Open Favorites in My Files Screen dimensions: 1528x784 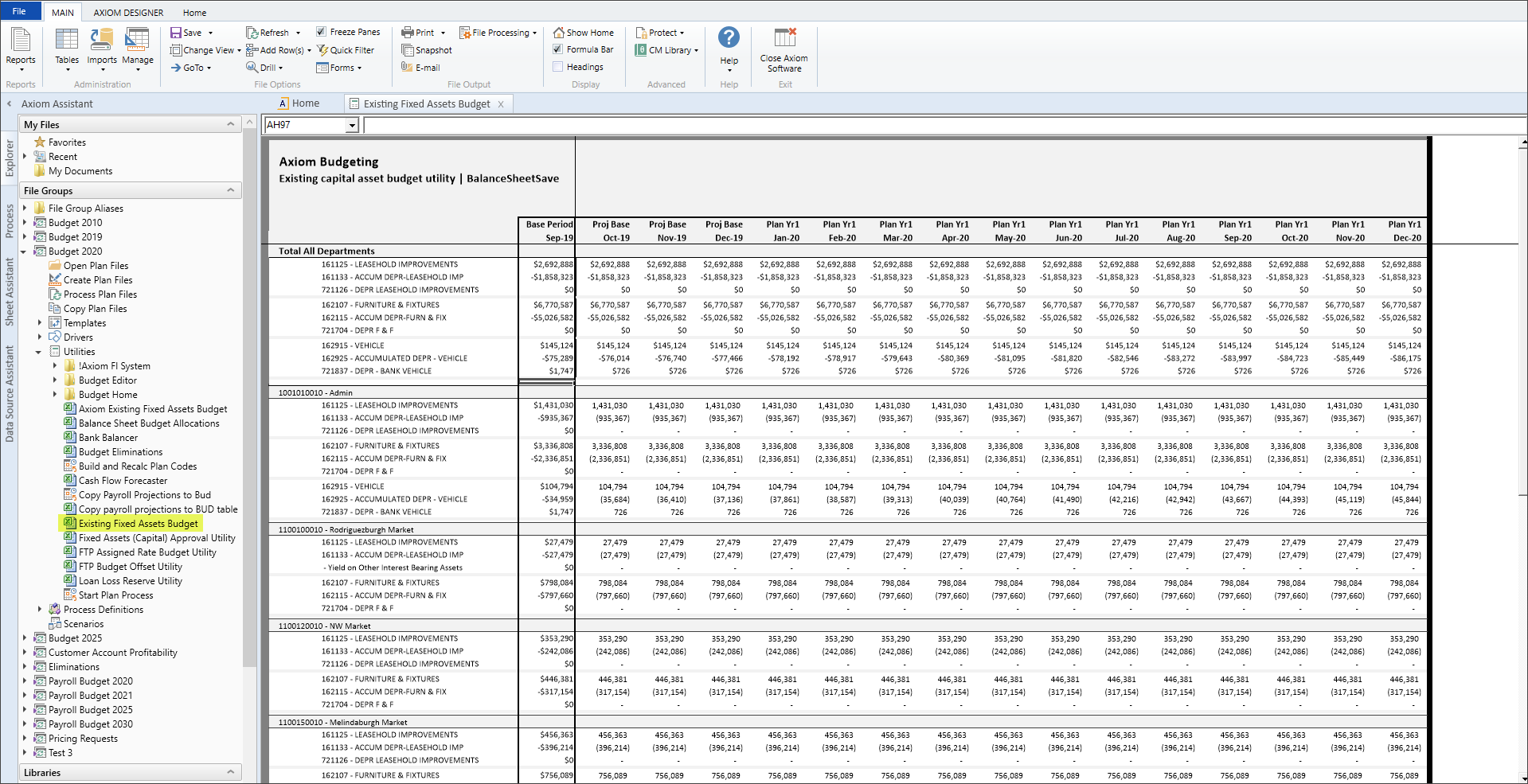[60, 142]
